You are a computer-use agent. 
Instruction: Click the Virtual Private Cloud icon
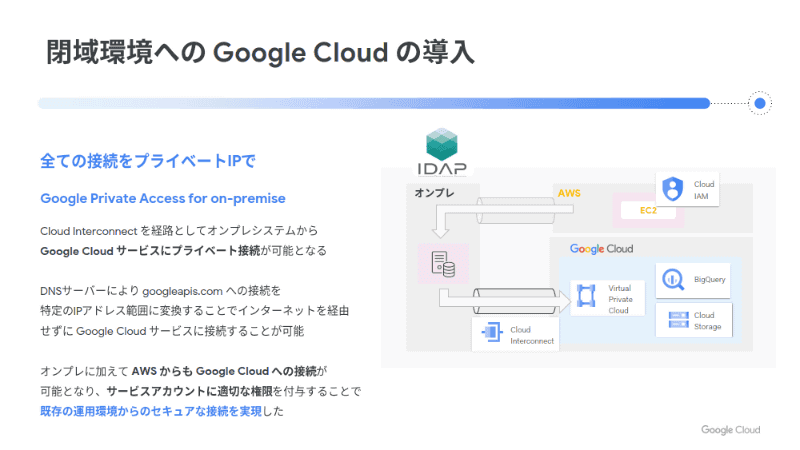pos(586,297)
